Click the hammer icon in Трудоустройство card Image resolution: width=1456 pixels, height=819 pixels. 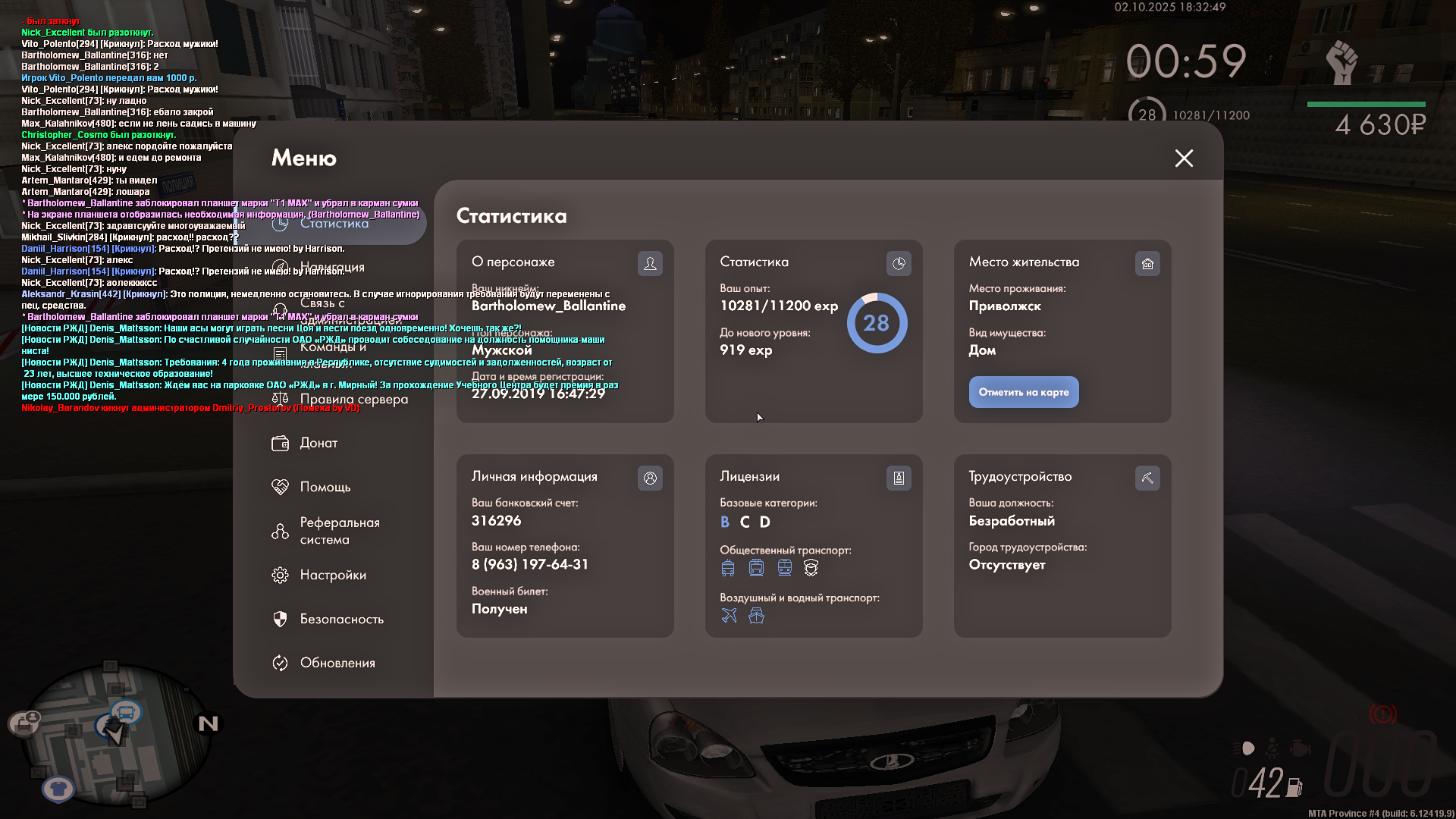(1147, 478)
